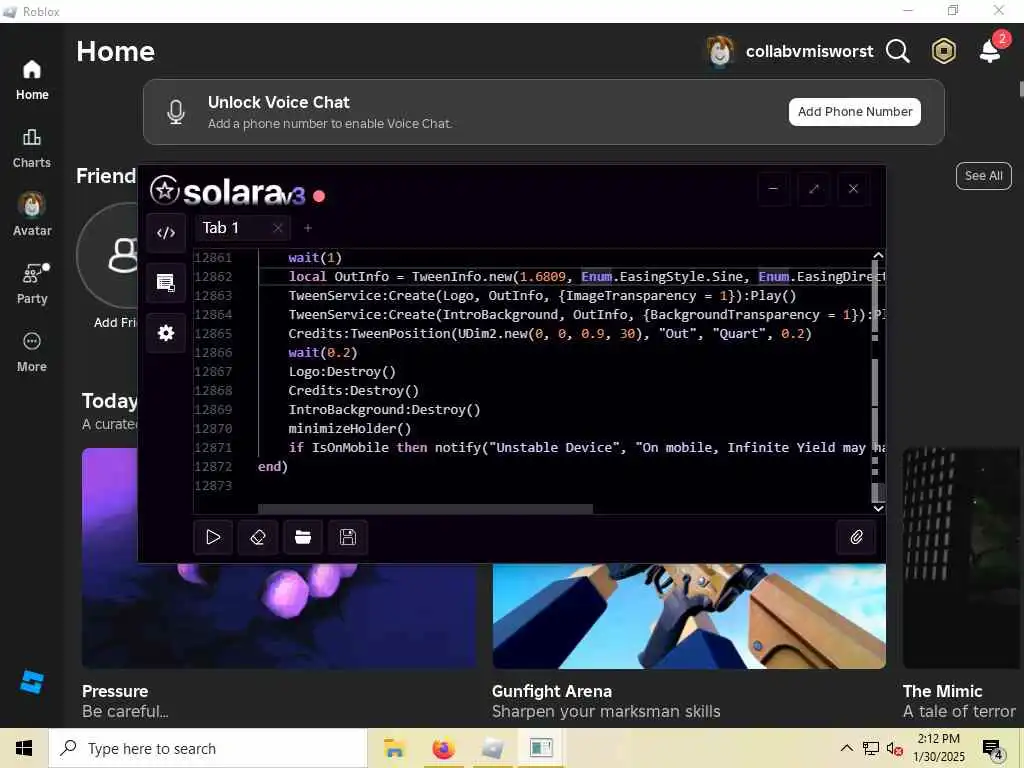
Task: Open the Robux icon in header
Action: pyautogui.click(x=943, y=51)
